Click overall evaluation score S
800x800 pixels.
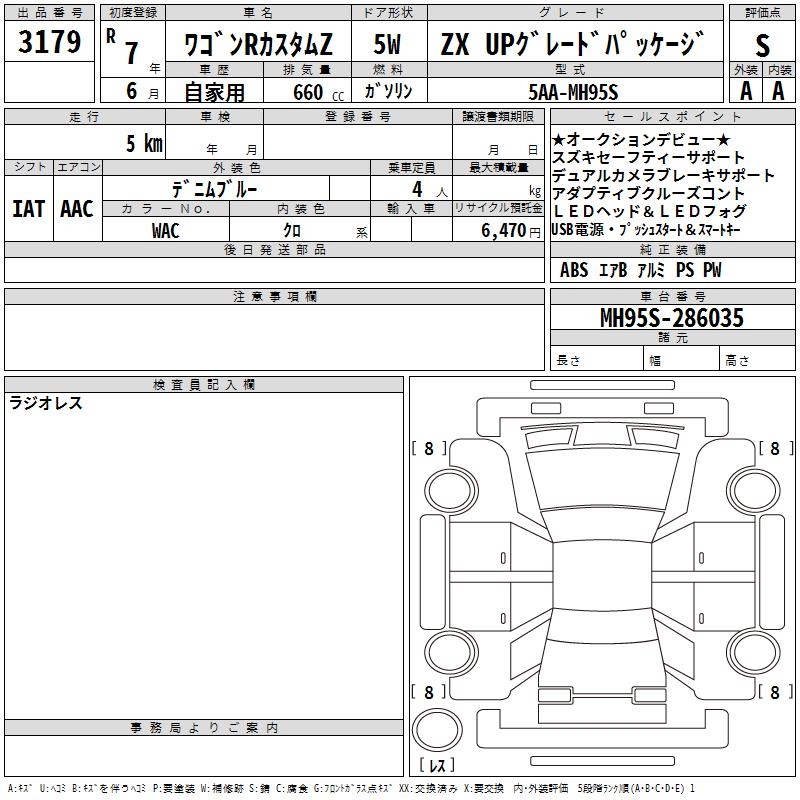762,45
